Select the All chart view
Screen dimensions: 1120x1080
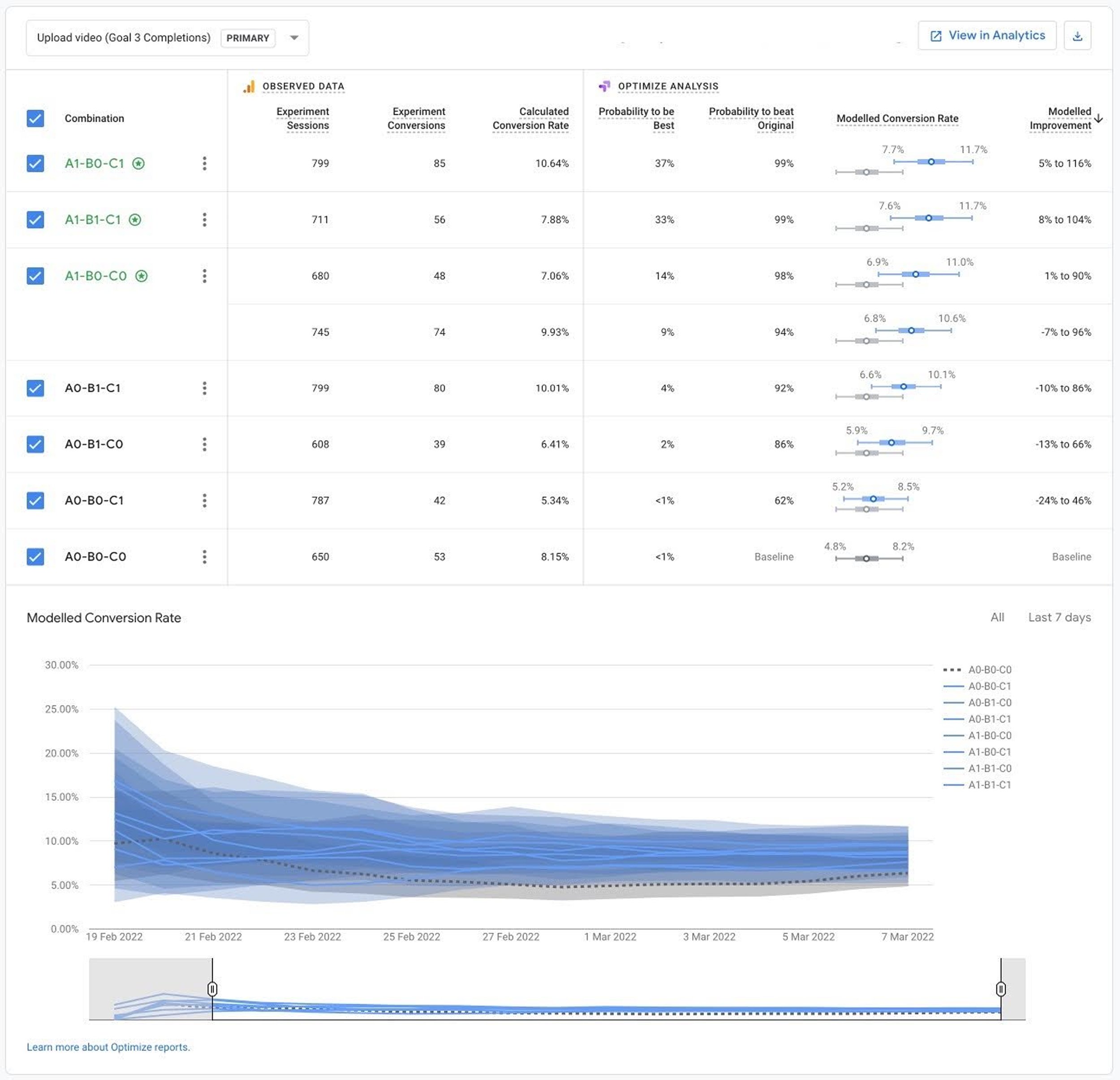pos(998,617)
